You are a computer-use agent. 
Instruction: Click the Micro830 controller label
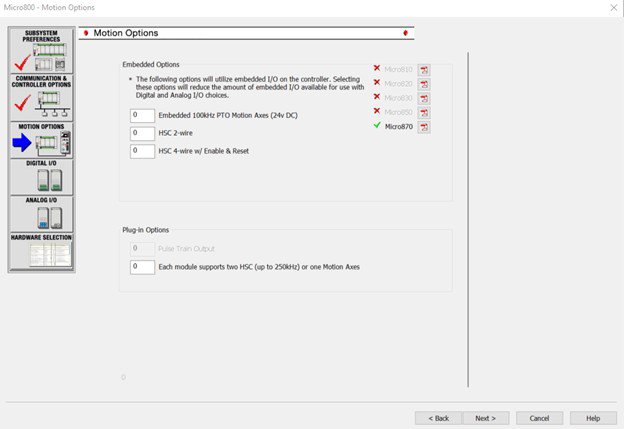tap(398, 98)
